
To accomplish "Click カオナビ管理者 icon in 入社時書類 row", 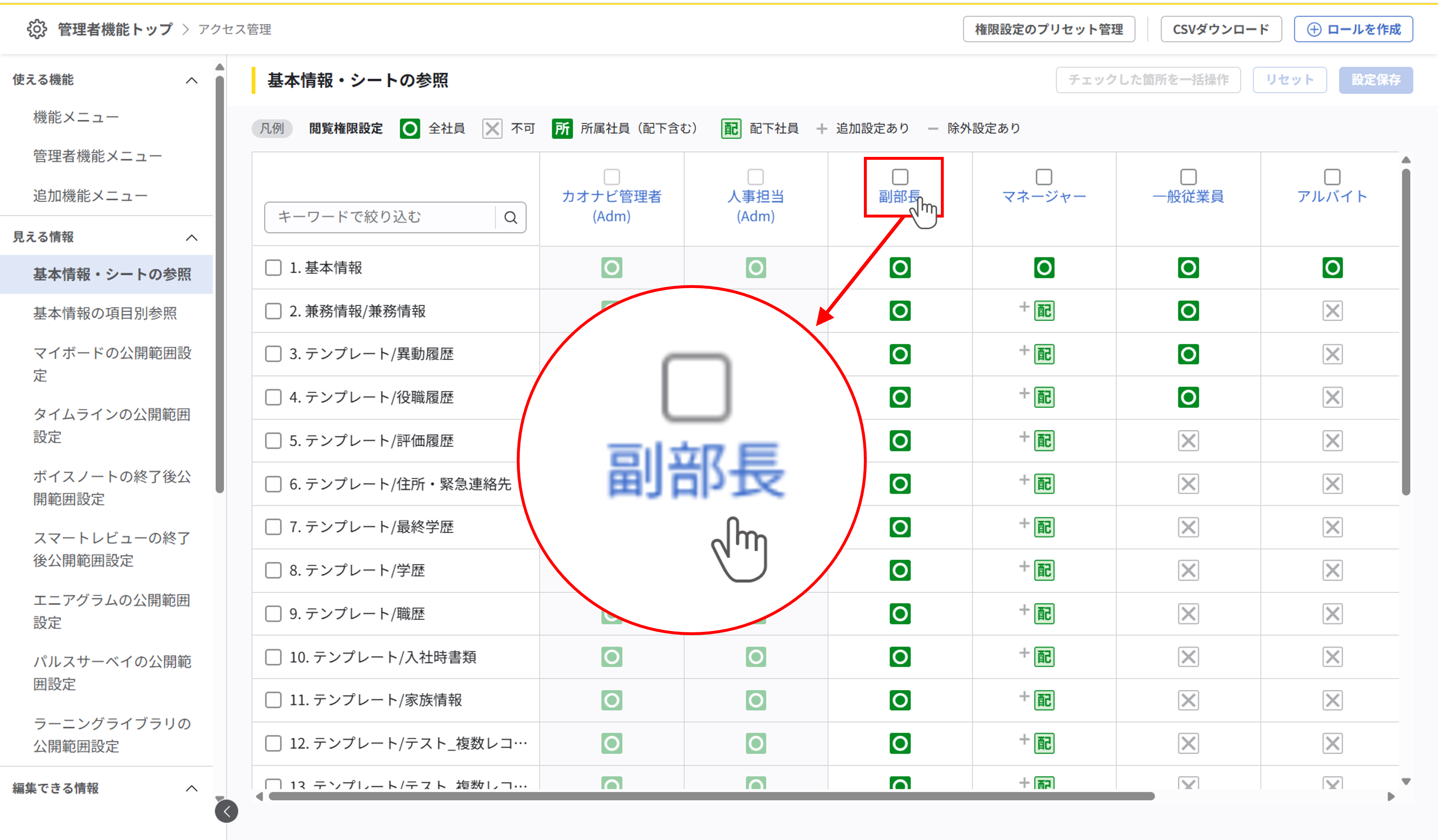I will (x=612, y=657).
